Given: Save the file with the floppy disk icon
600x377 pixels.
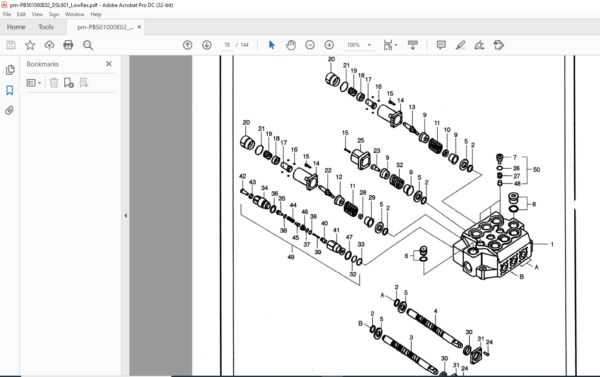Looking at the screenshot, I should 11,45.
